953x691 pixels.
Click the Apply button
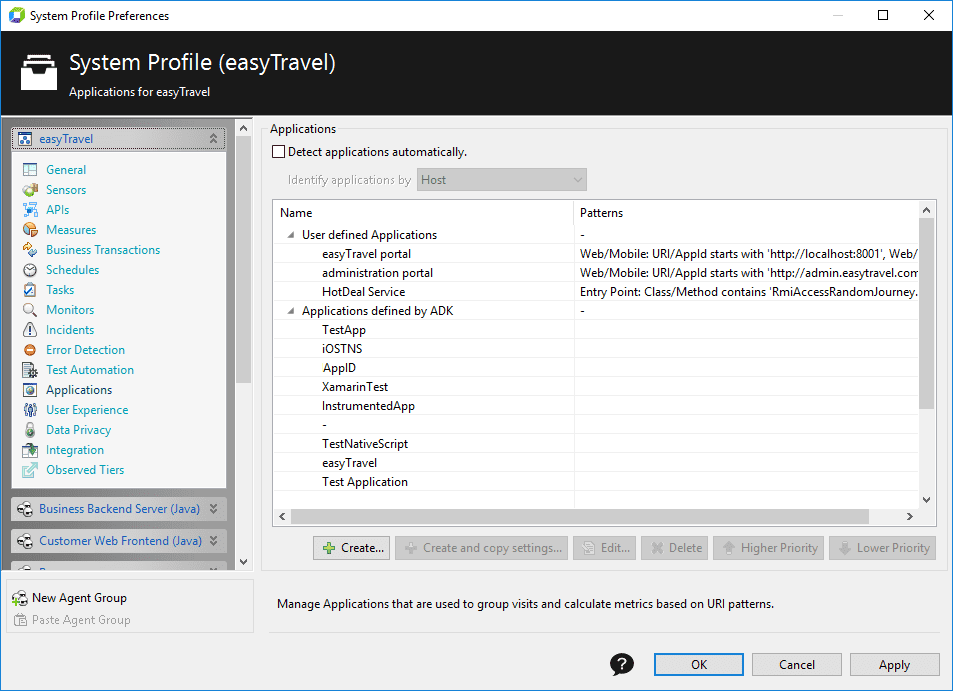click(895, 665)
